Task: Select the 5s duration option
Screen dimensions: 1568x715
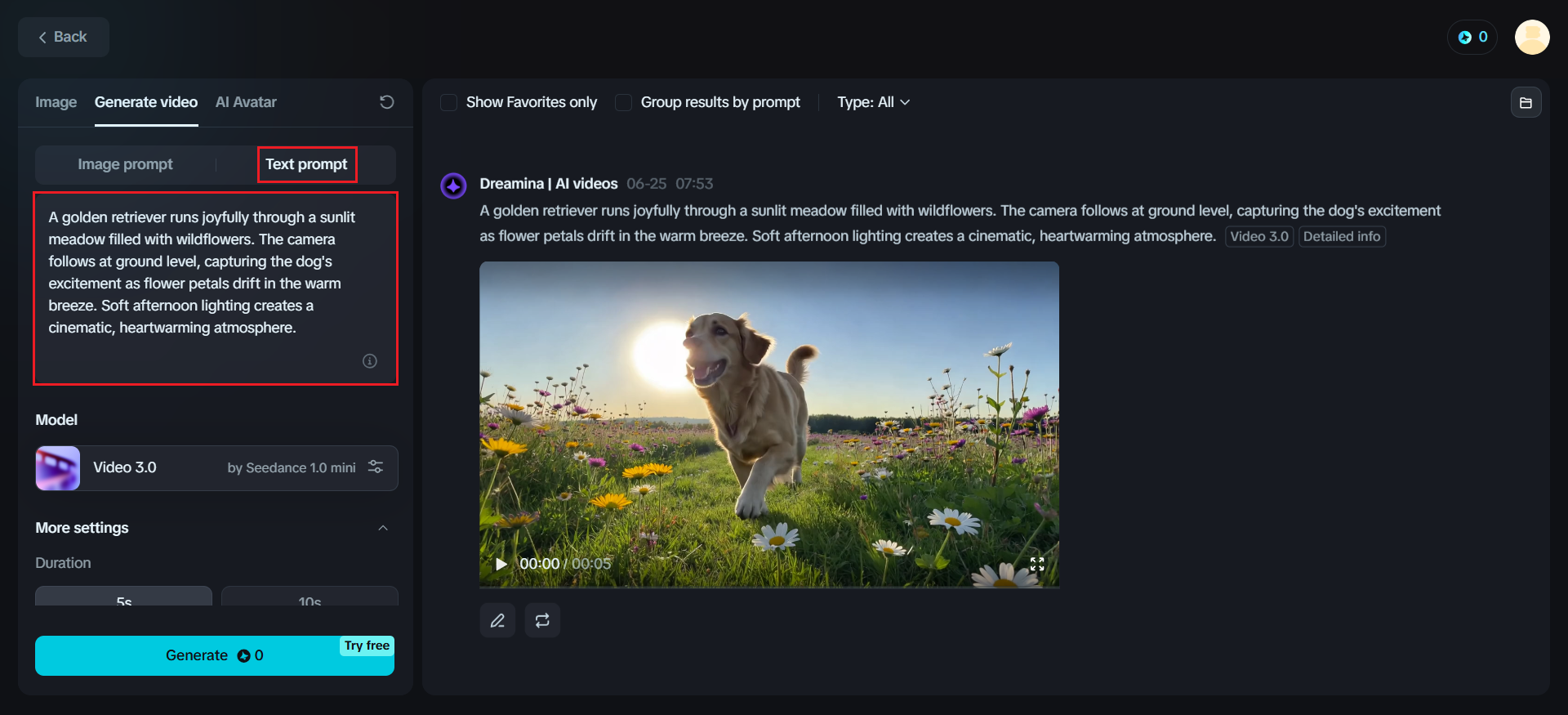Action: coord(124,598)
